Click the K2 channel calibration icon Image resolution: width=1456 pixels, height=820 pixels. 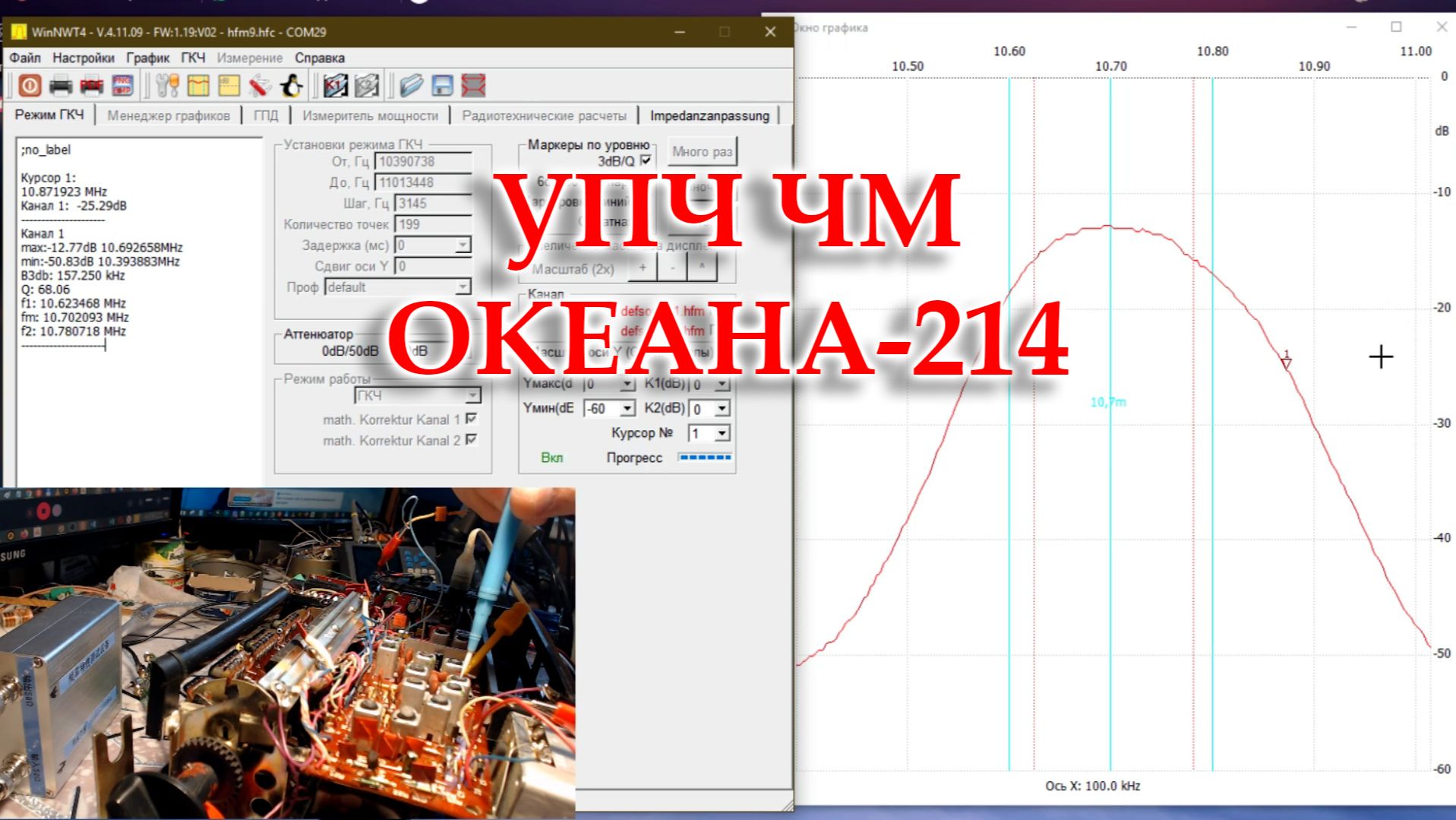click(367, 85)
